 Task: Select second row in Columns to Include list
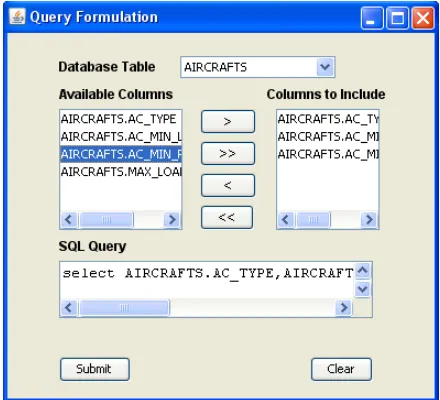coord(328,137)
